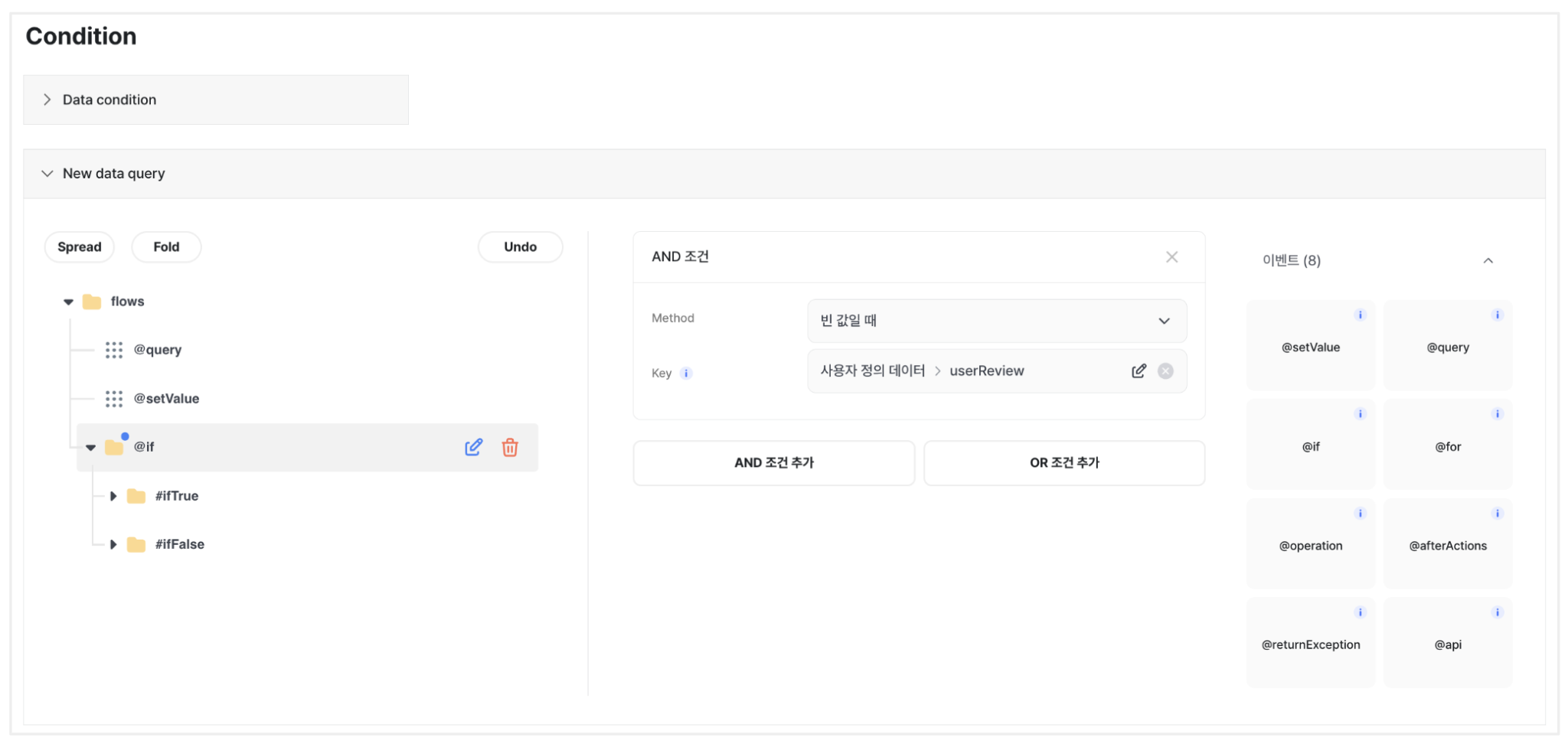1568x744 pixels.
Task: Open info icon on @api event card
Action: [x=1498, y=612]
